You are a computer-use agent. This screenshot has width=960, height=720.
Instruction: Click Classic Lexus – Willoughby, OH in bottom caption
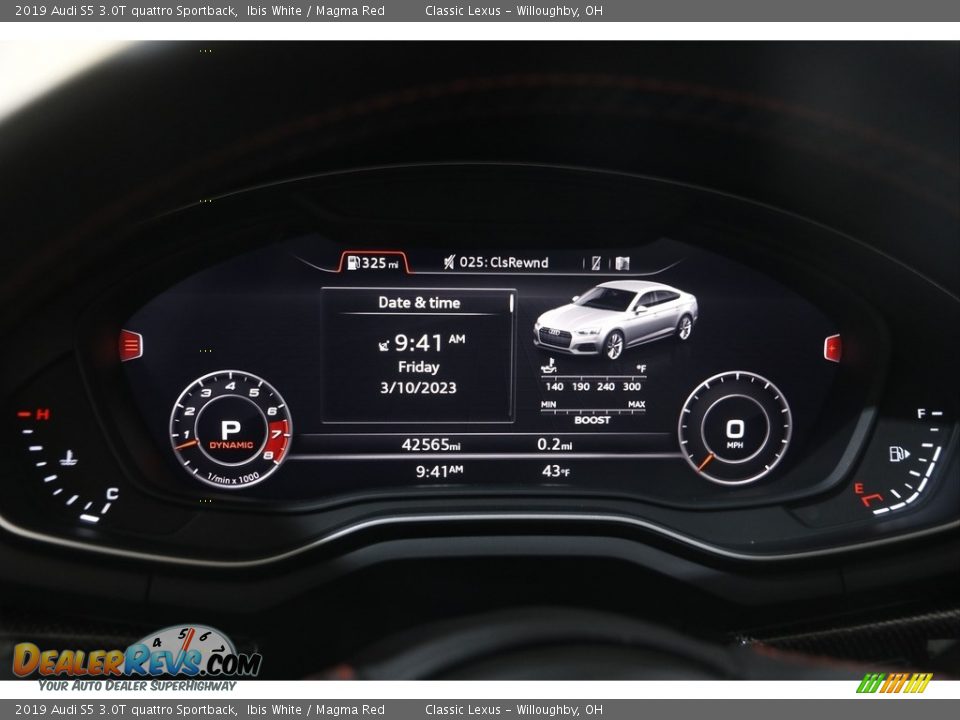(x=514, y=710)
